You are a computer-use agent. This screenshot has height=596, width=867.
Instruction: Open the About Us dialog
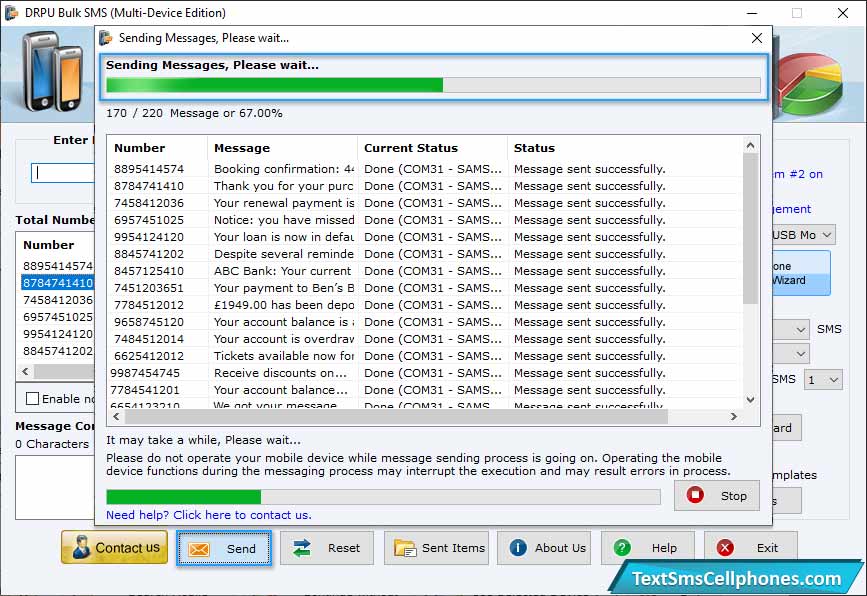coord(544,548)
